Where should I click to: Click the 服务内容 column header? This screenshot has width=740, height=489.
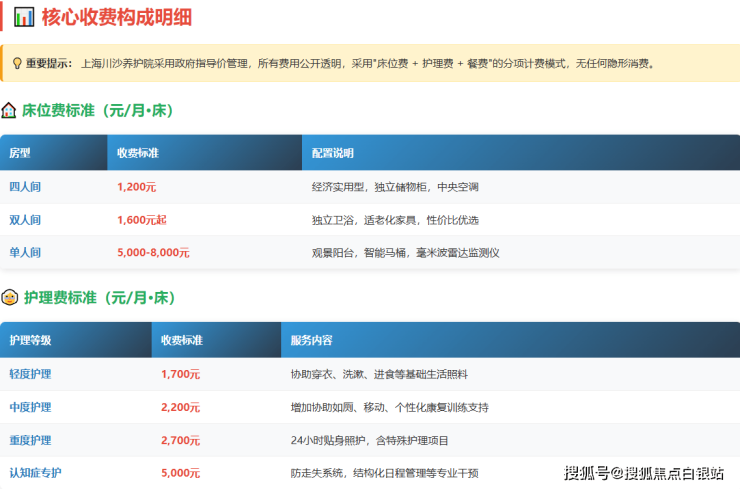[x=311, y=340]
